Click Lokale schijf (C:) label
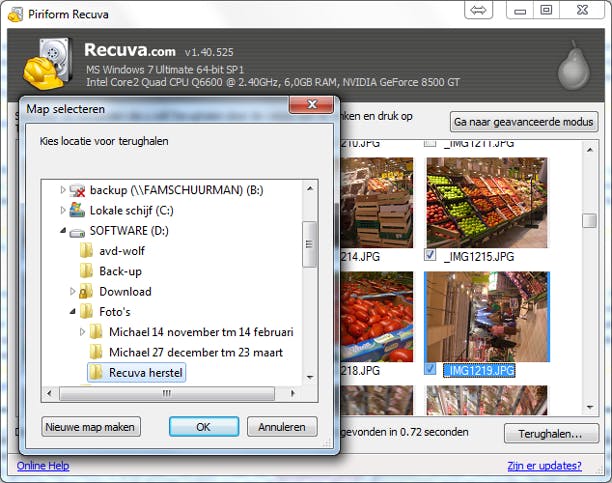 [132, 211]
